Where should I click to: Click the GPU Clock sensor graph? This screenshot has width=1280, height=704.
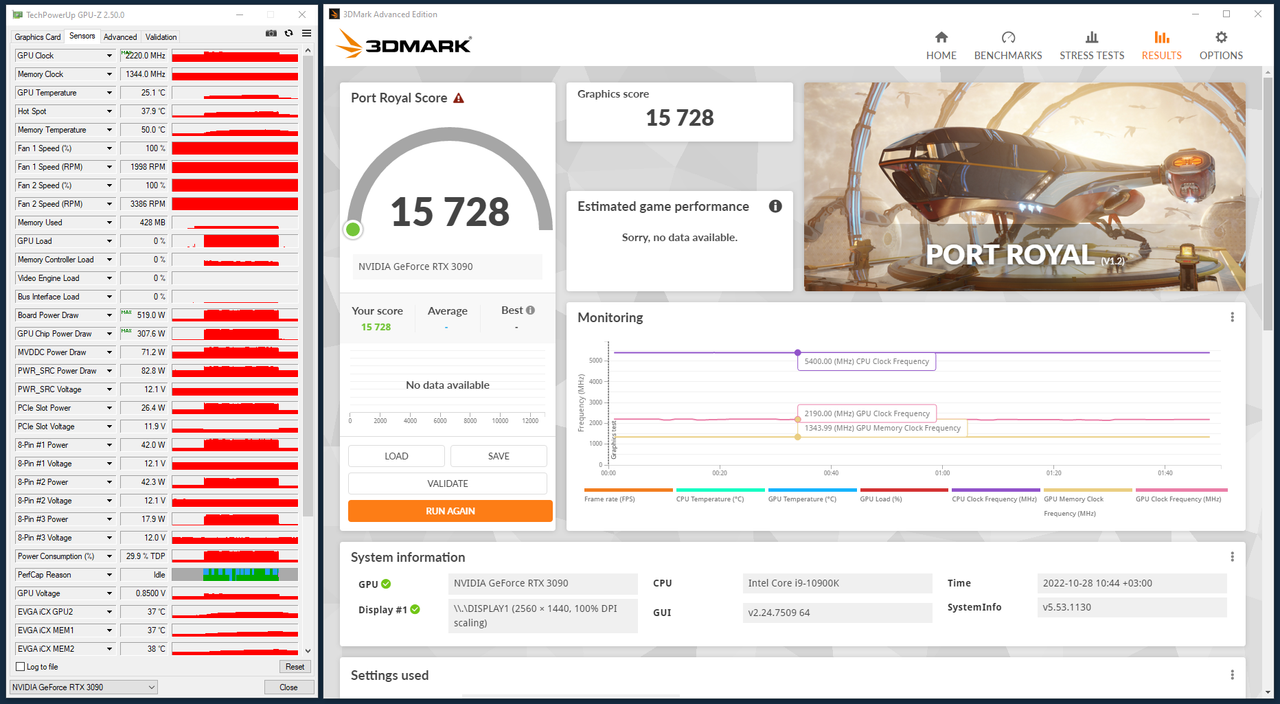[235, 56]
